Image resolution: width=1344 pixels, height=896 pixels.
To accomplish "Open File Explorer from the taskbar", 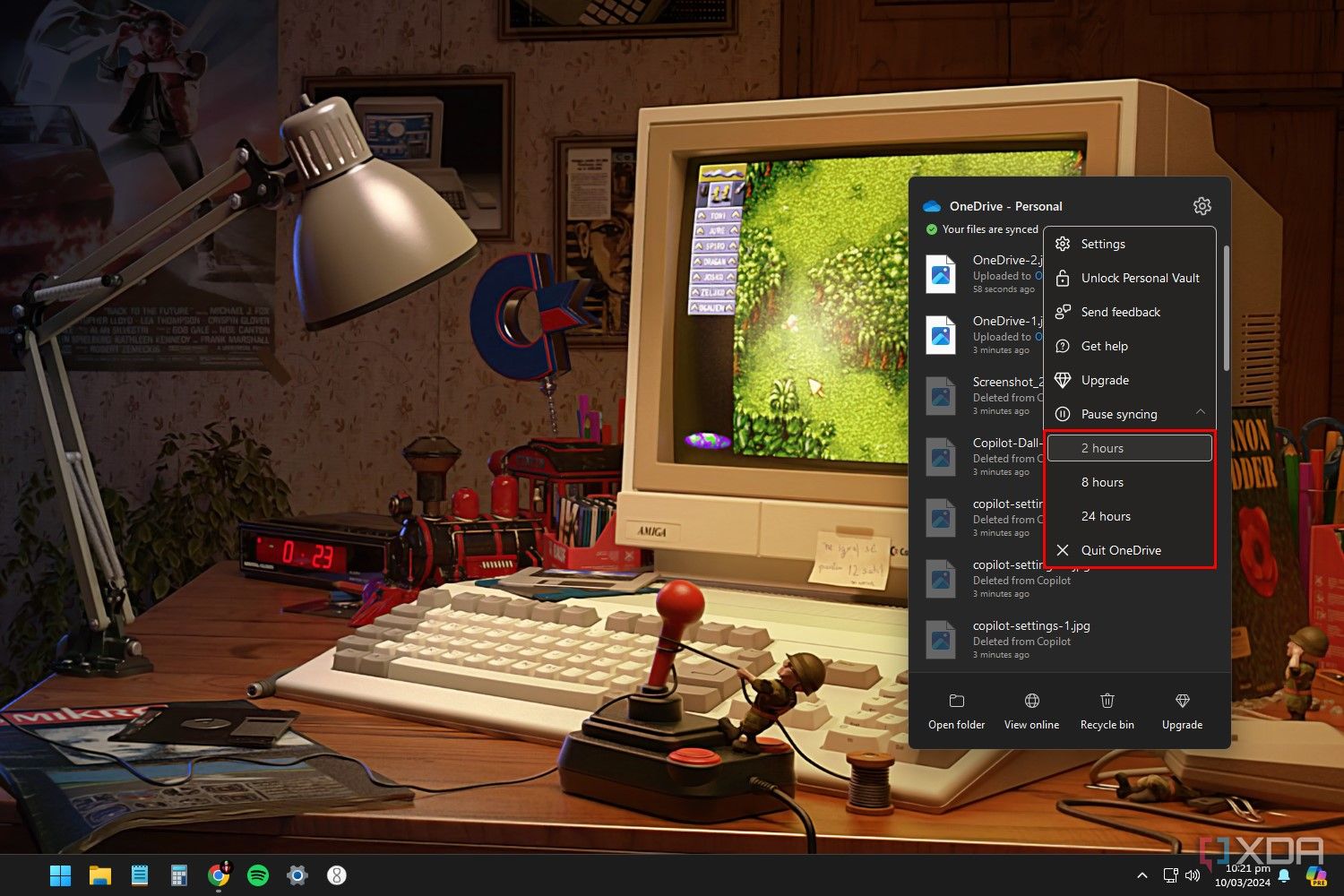I will (99, 875).
